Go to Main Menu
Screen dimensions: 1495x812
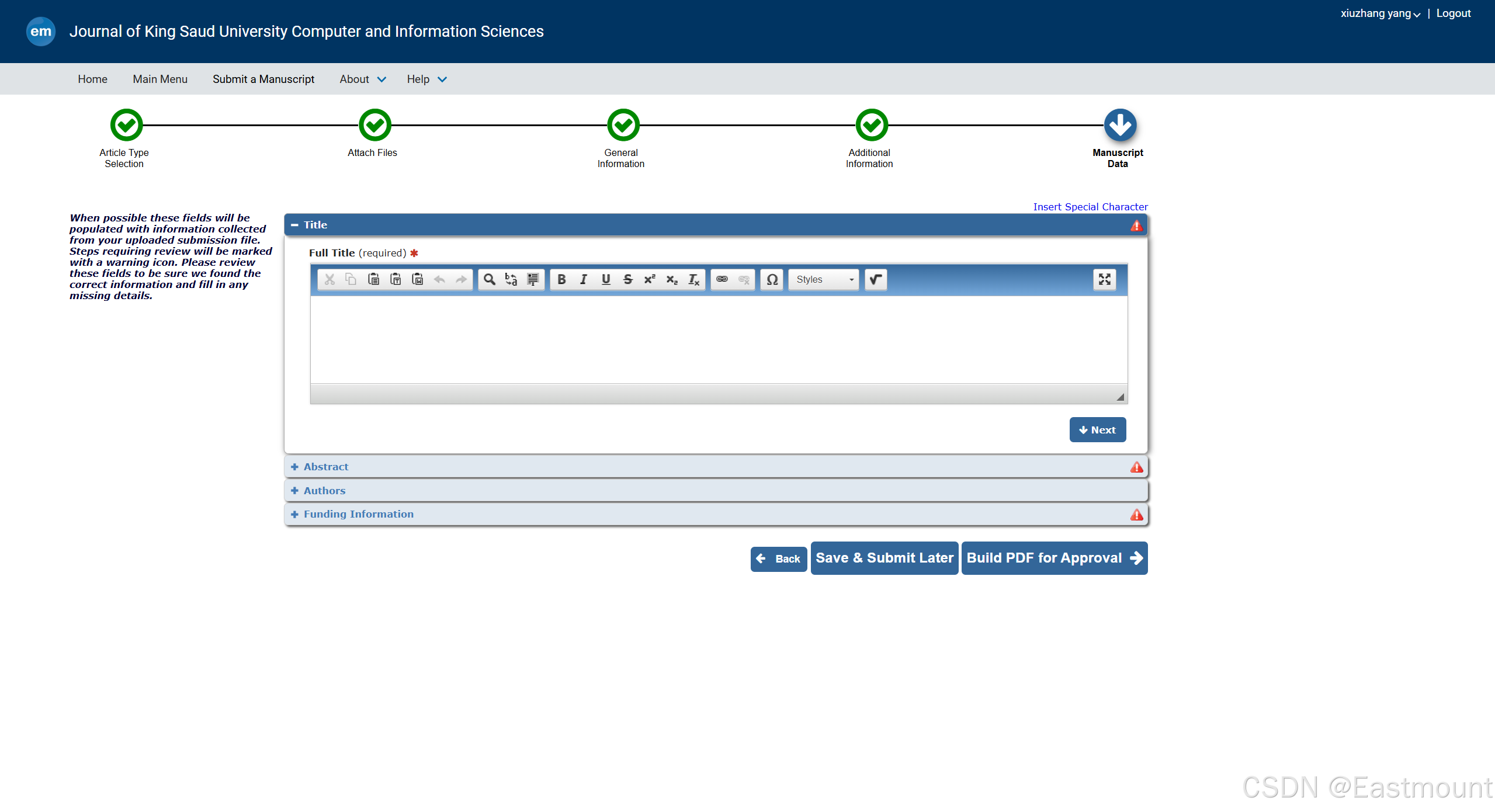point(160,79)
